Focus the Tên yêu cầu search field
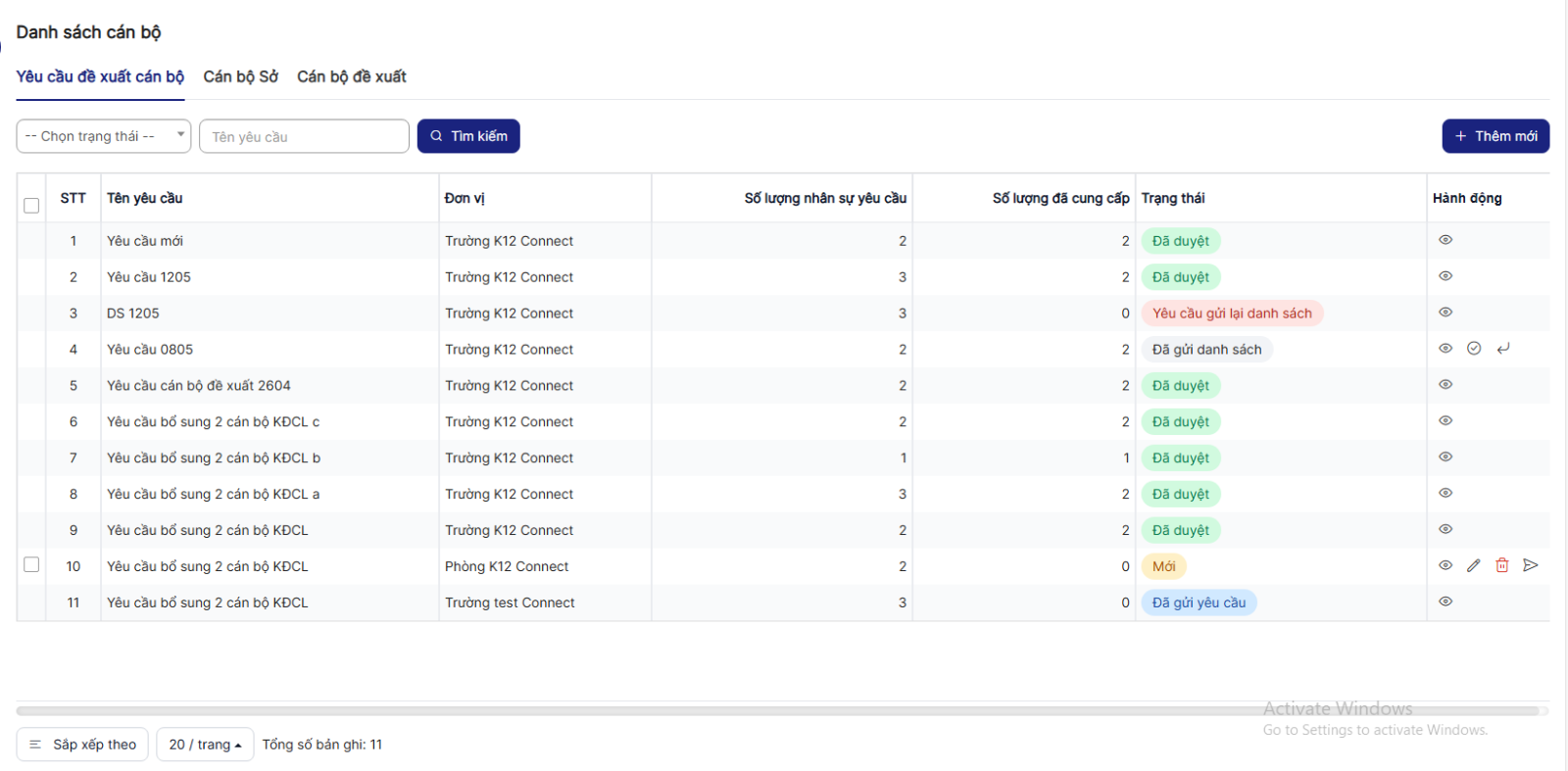1568x771 pixels. click(304, 137)
